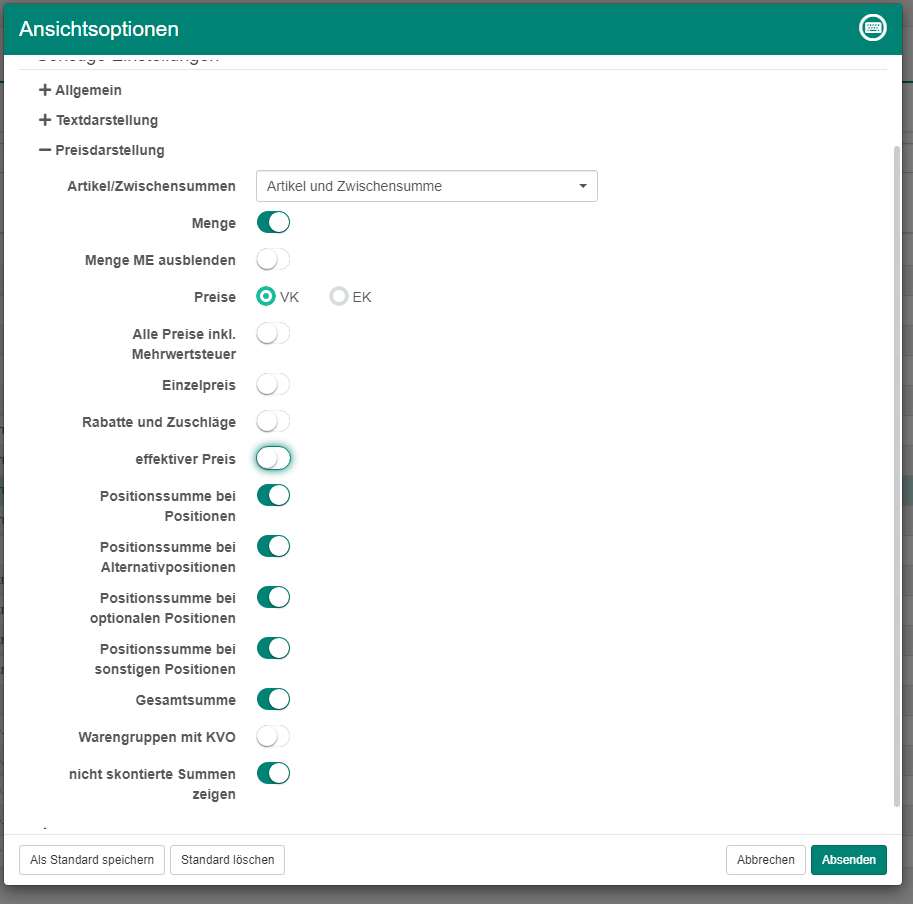The width and height of the screenshot is (913, 904).
Task: Disable Positionssumme bei Alternativpositionen
Action: pos(273,546)
